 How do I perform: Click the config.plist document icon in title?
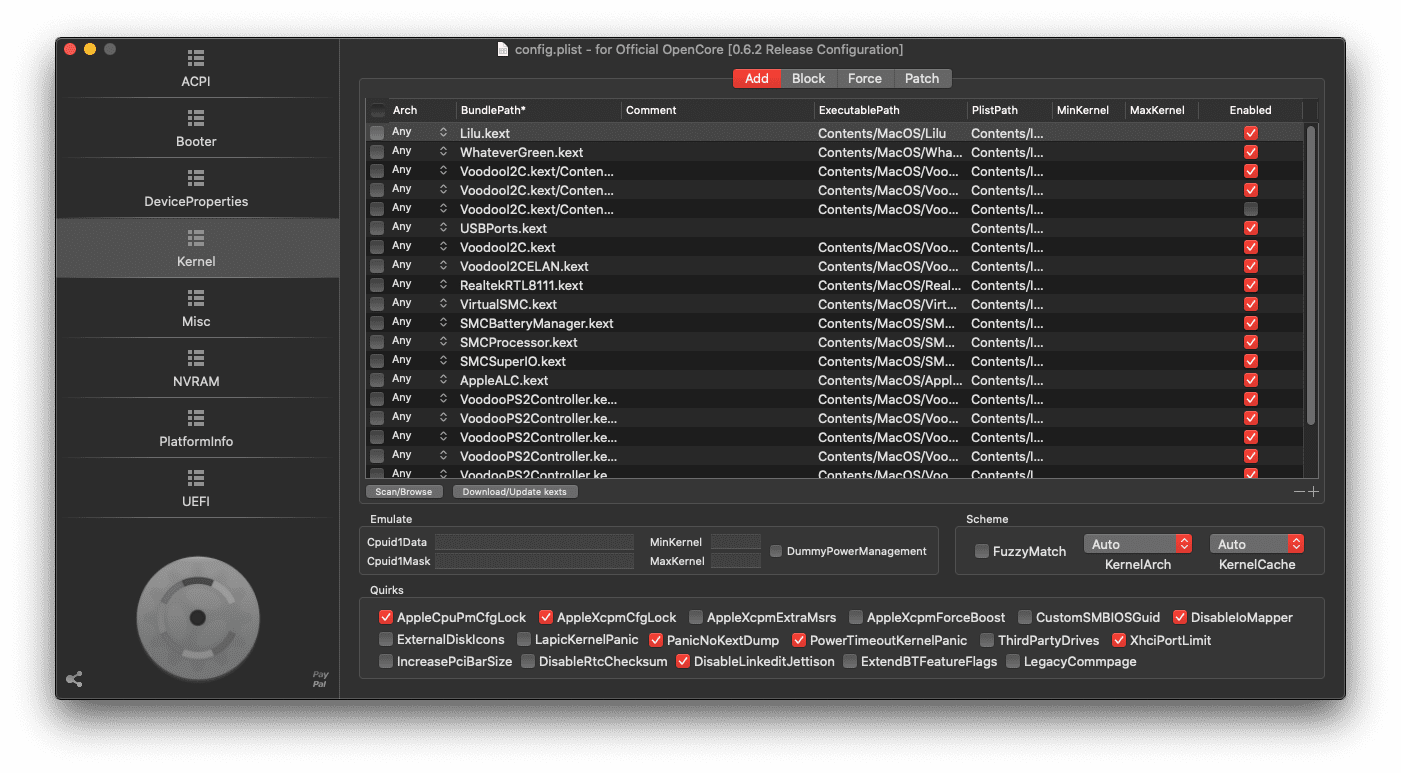tap(503, 49)
